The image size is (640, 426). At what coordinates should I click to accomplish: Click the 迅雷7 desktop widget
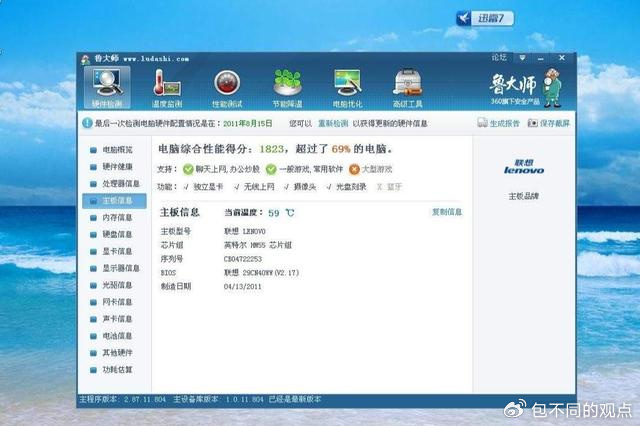click(x=485, y=18)
